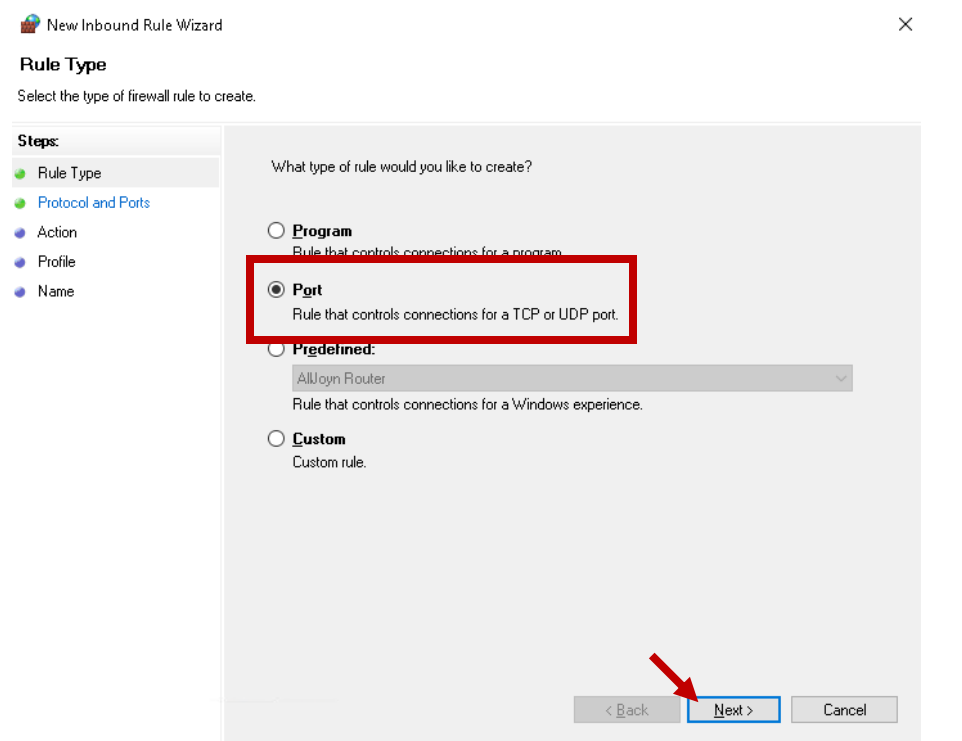Jump to the Action step in sidebar
962x741 pixels.
tap(57, 233)
